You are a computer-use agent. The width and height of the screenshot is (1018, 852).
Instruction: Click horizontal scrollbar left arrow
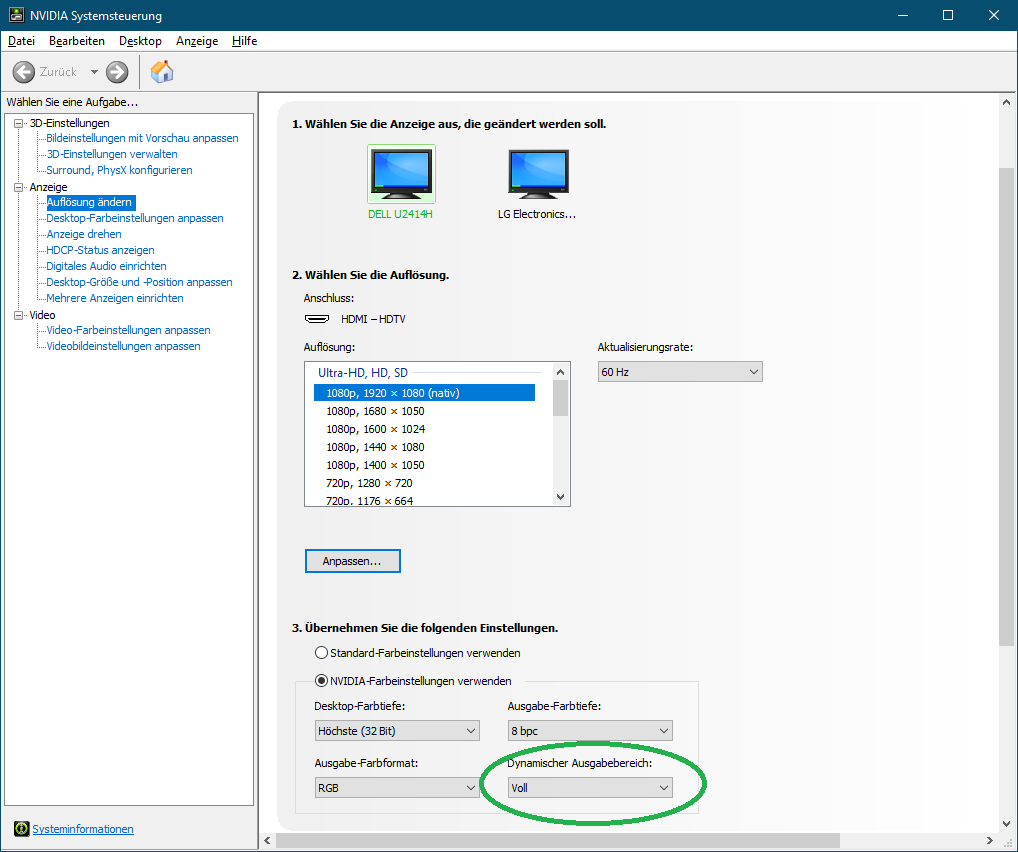tap(267, 840)
